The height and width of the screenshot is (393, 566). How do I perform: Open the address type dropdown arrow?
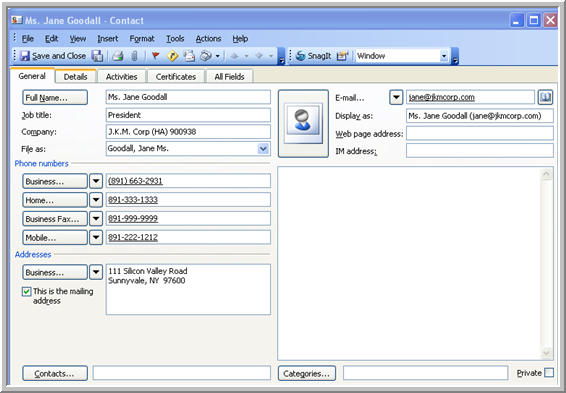(96, 272)
